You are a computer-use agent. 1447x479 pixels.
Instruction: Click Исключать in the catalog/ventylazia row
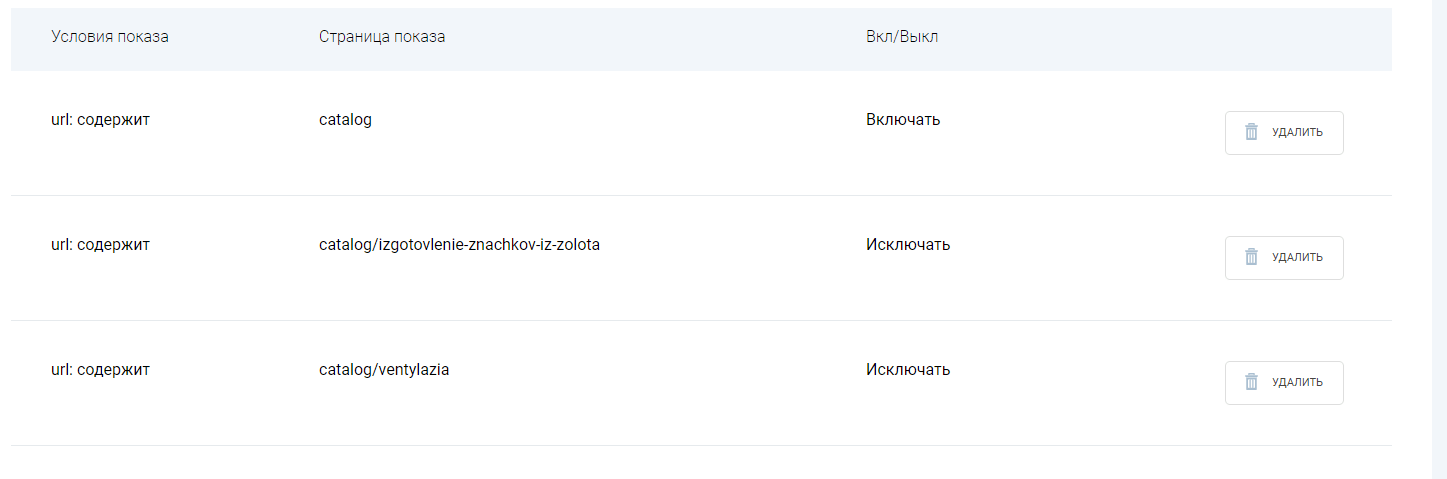(908, 370)
